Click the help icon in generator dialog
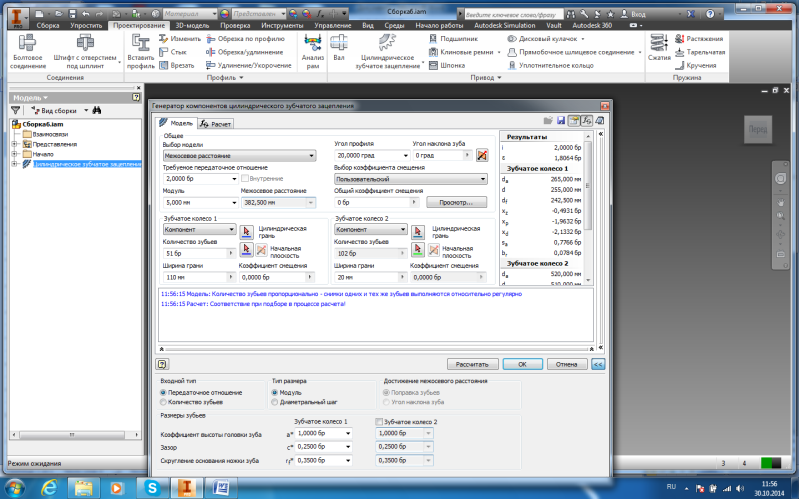Image resolution: width=799 pixels, height=499 pixels. click(162, 364)
